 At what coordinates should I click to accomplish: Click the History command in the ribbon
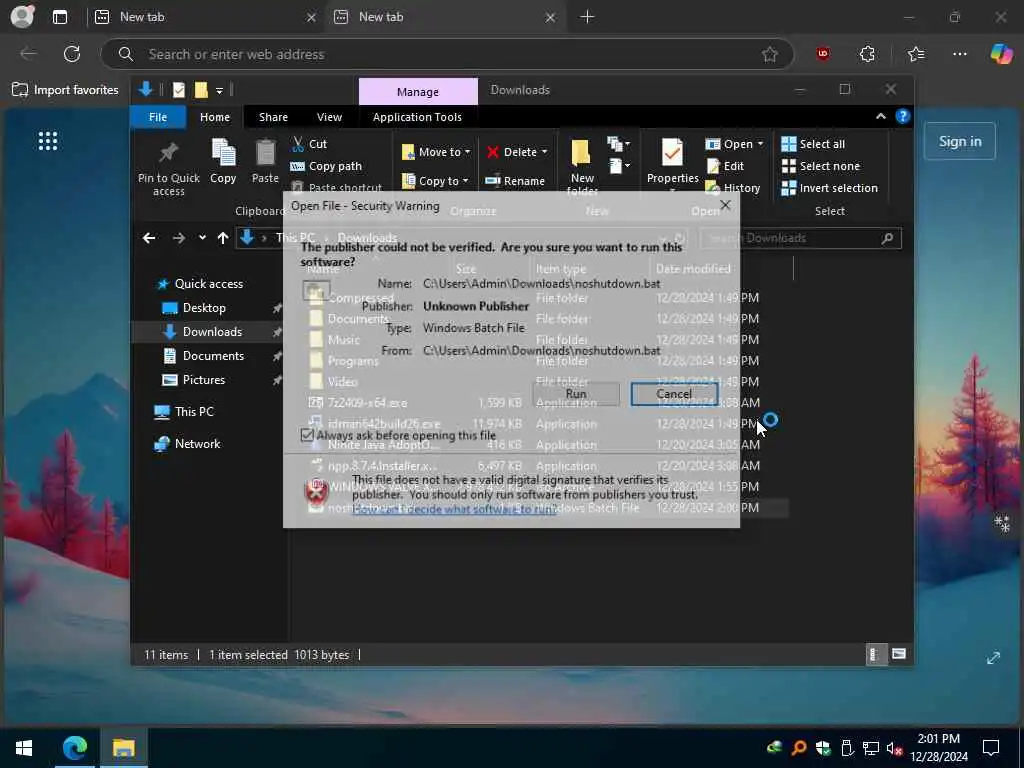coord(733,187)
